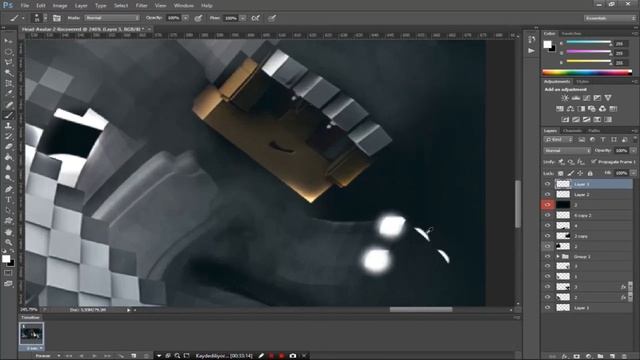Toggle visibility of Group 1
Viewport: 640px width, 360px height.
pos(547,256)
